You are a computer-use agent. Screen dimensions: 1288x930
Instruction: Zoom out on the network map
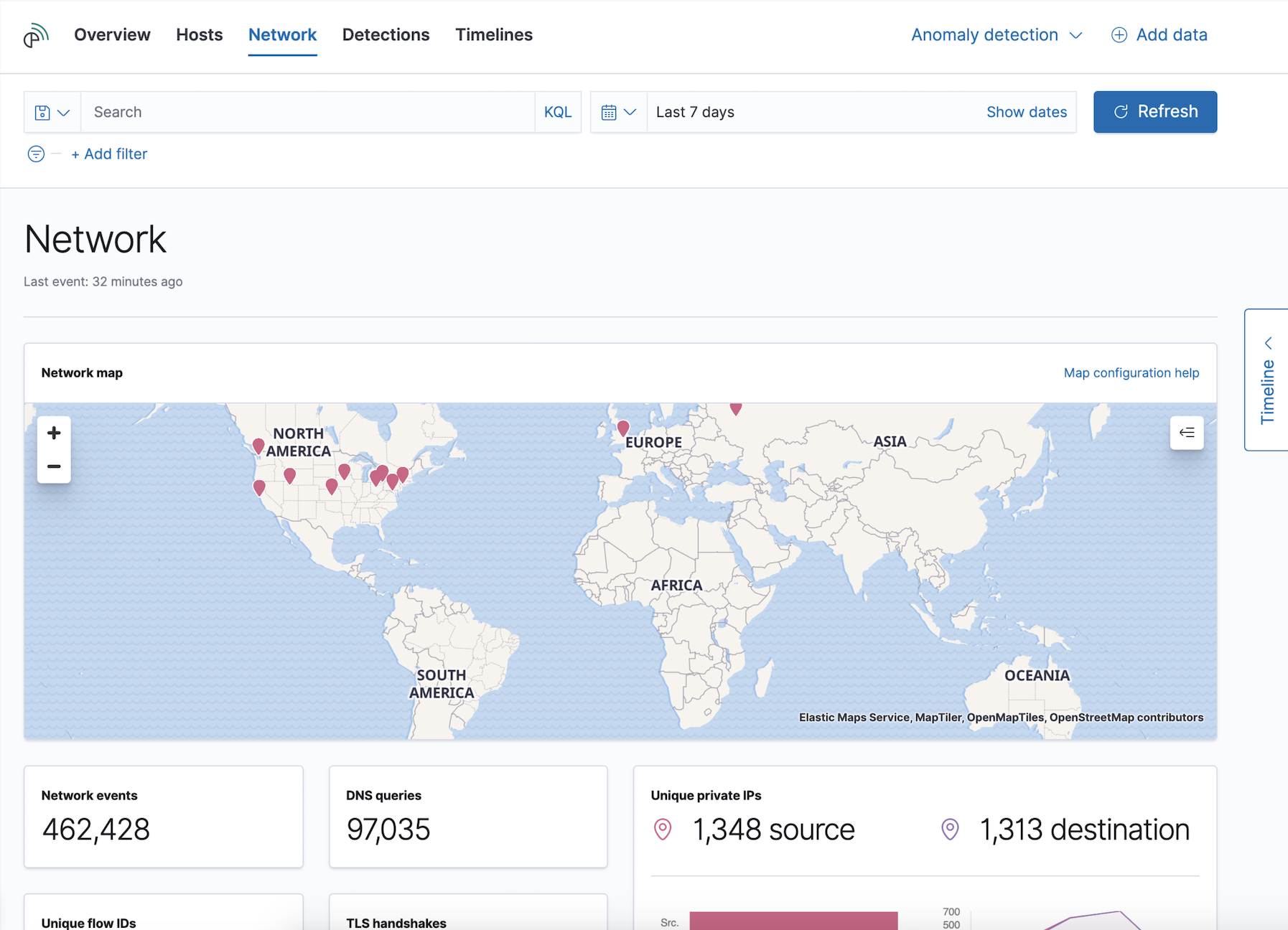tap(54, 466)
